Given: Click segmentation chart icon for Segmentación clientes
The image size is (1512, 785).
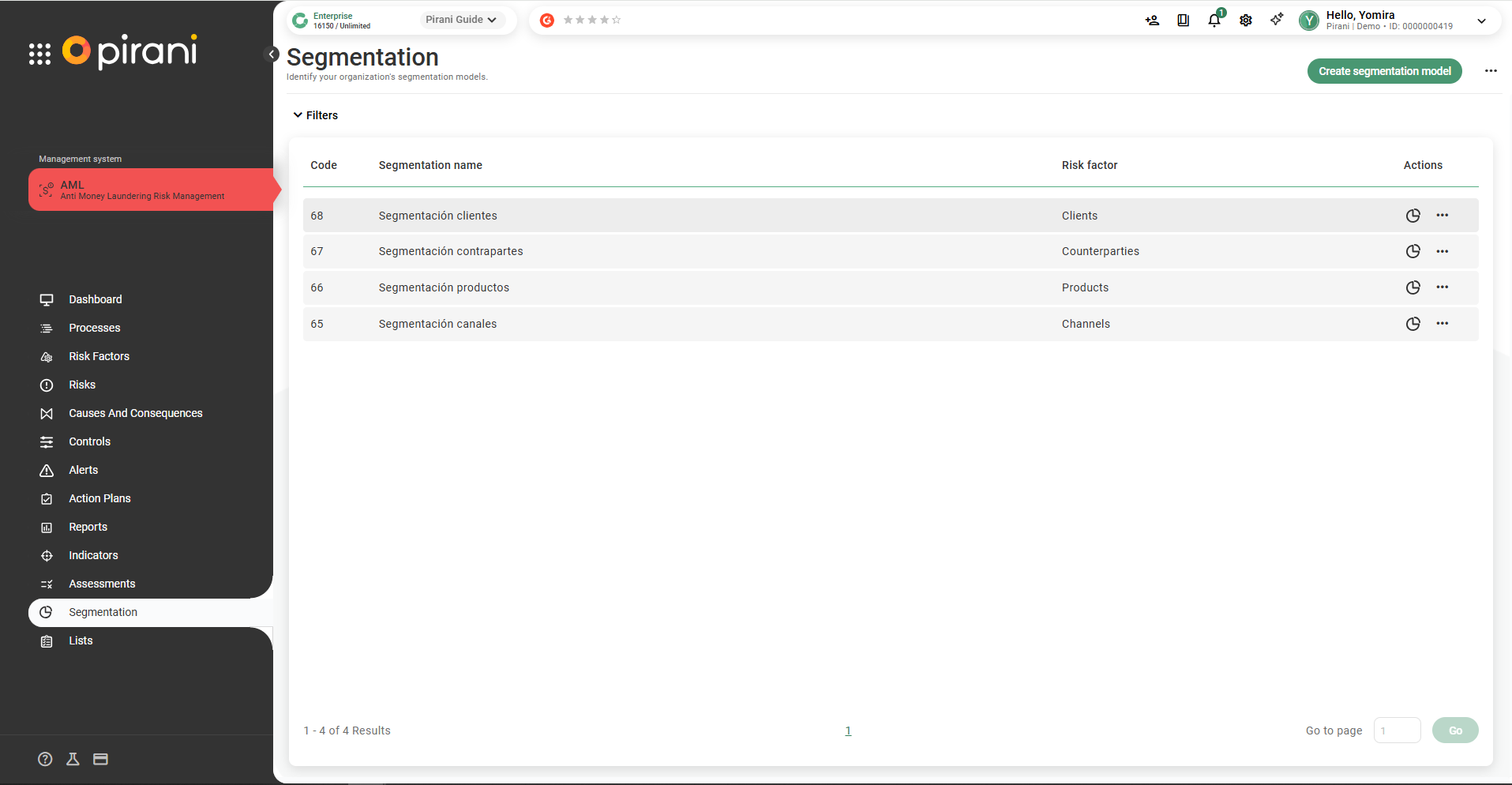Looking at the screenshot, I should [x=1413, y=216].
